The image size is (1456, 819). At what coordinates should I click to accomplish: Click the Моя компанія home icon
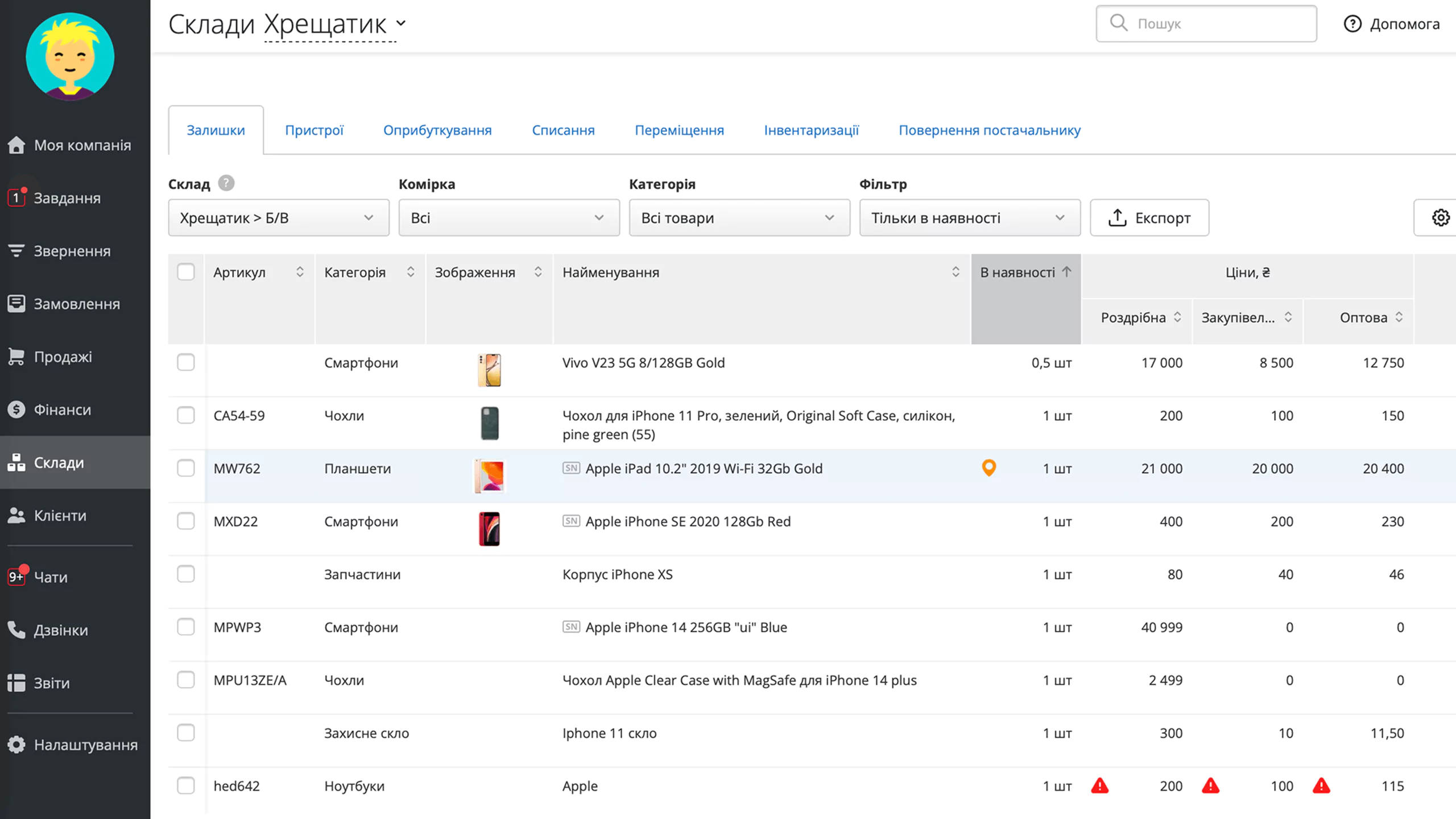16,145
